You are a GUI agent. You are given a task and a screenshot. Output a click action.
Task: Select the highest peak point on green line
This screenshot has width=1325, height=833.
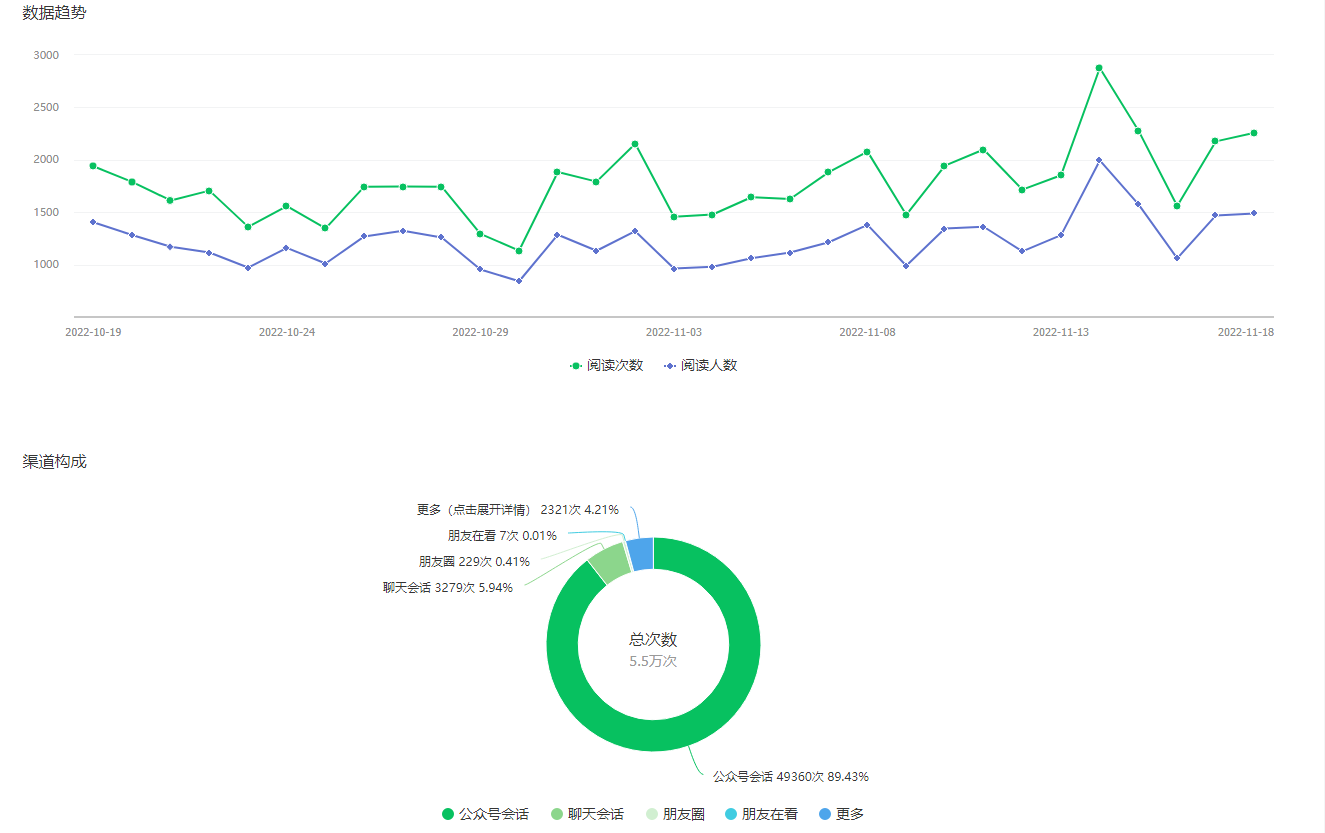pos(1099,68)
